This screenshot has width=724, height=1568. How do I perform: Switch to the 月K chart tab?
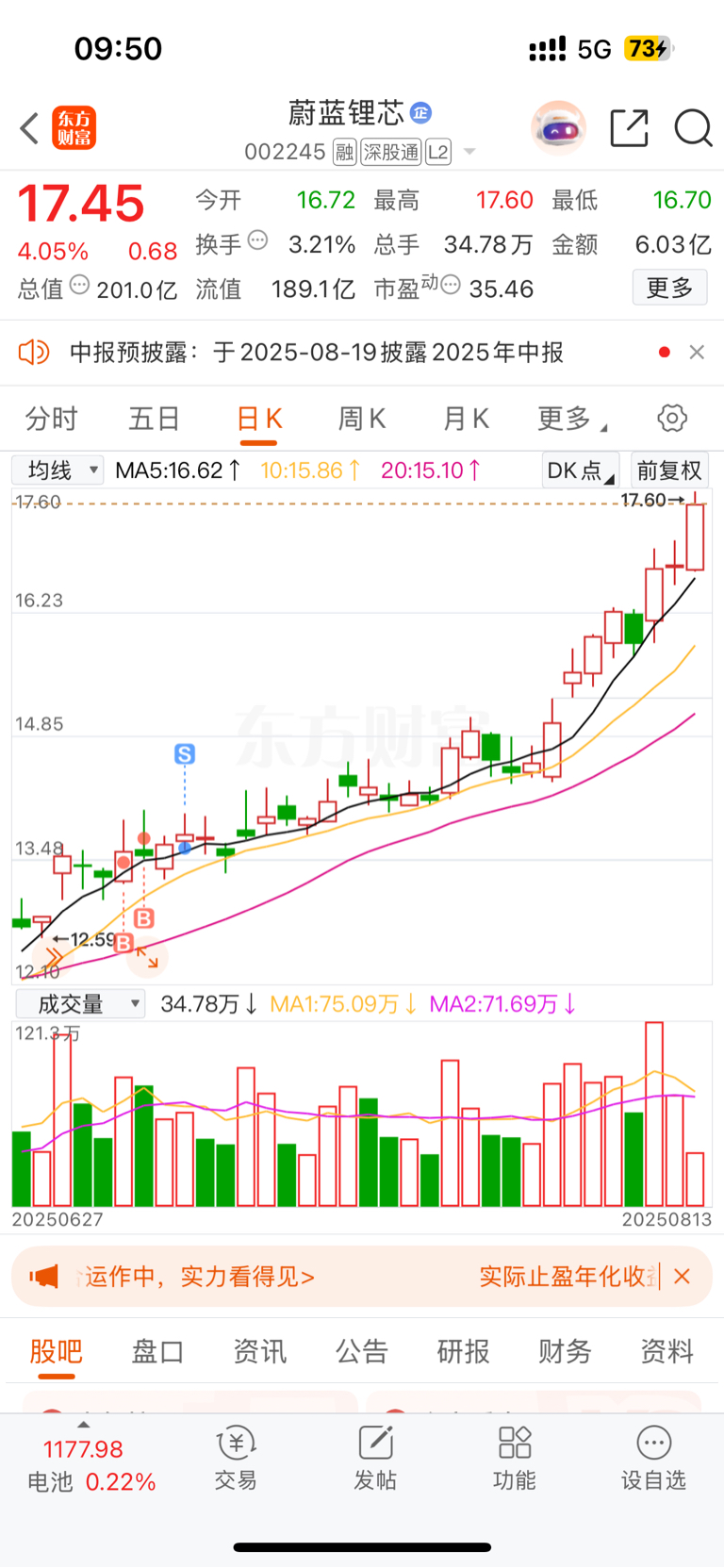[x=467, y=419]
